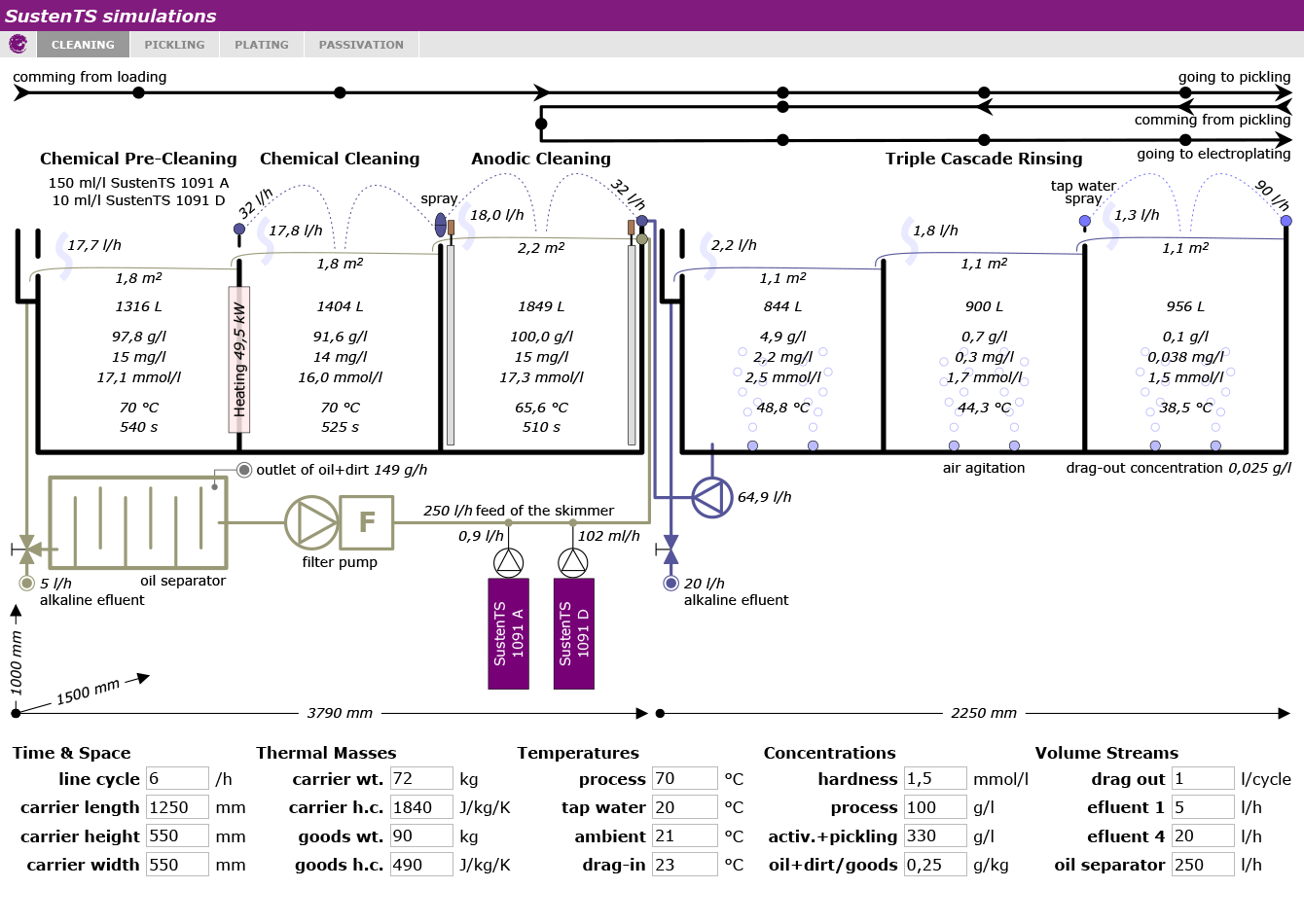Click the oil+dirt/goods input field

(x=935, y=865)
